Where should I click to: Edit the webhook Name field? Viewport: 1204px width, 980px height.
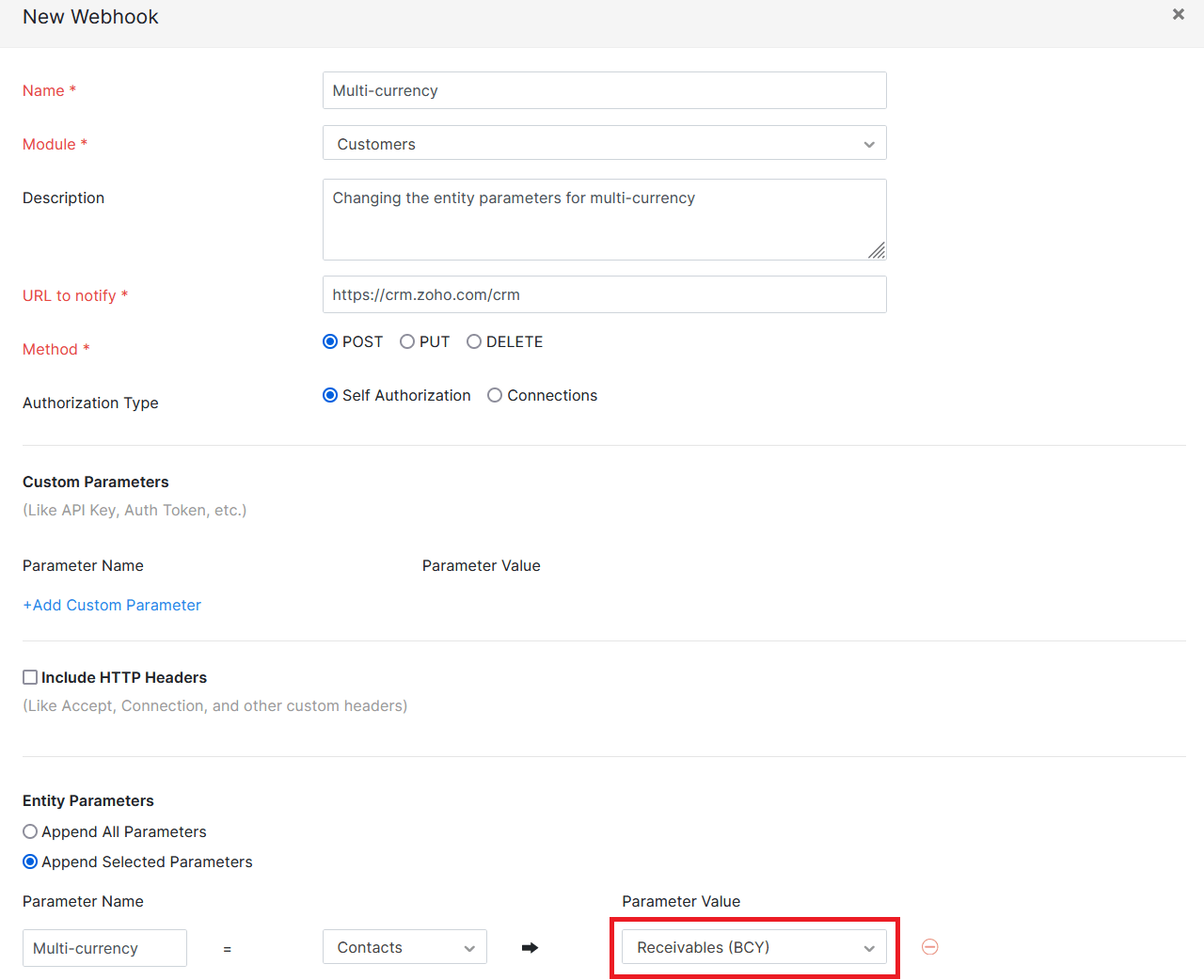(x=604, y=90)
